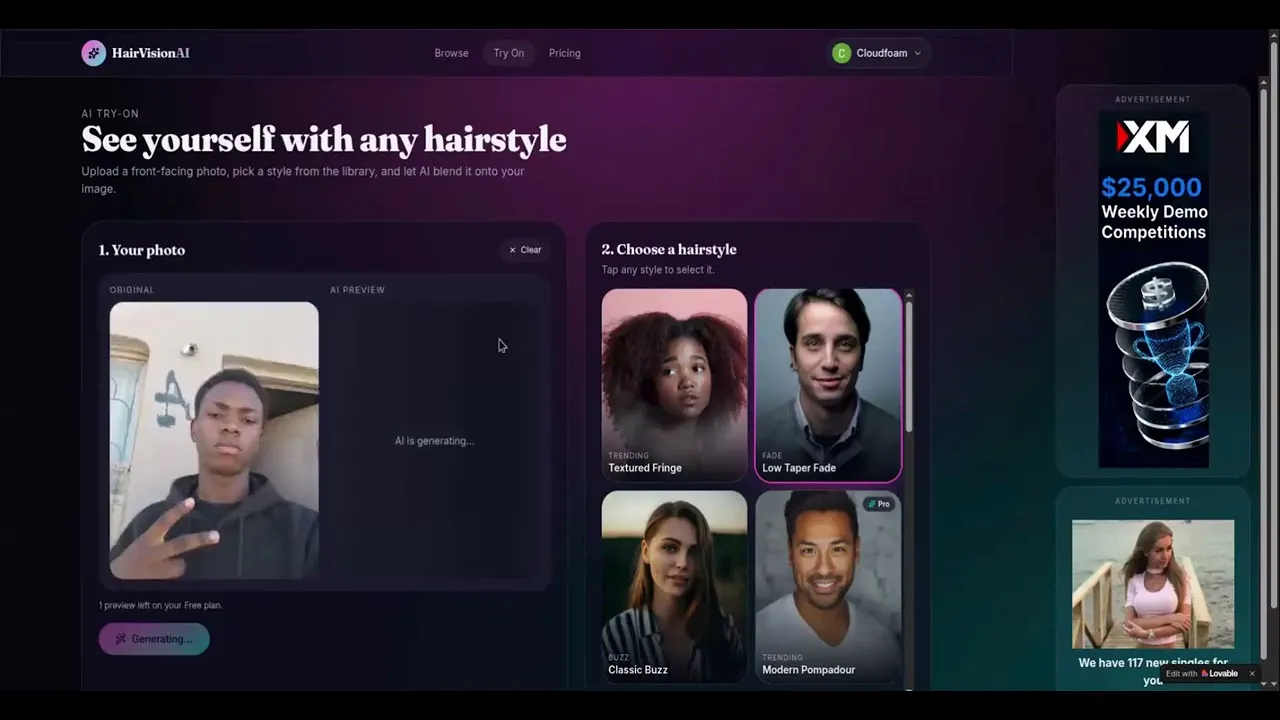Image resolution: width=1280 pixels, height=720 pixels.
Task: Select the Textured Fringe hairstyle
Action: point(674,385)
